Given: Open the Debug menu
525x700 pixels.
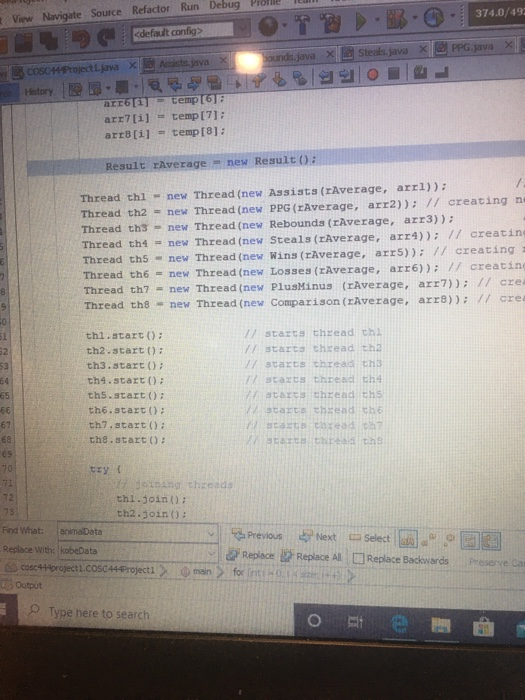Looking at the screenshot, I should pos(224,5).
